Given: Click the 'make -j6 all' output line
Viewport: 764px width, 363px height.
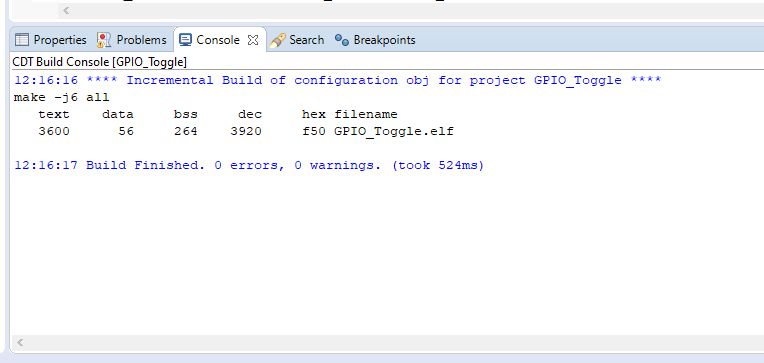Looking at the screenshot, I should tap(61, 97).
